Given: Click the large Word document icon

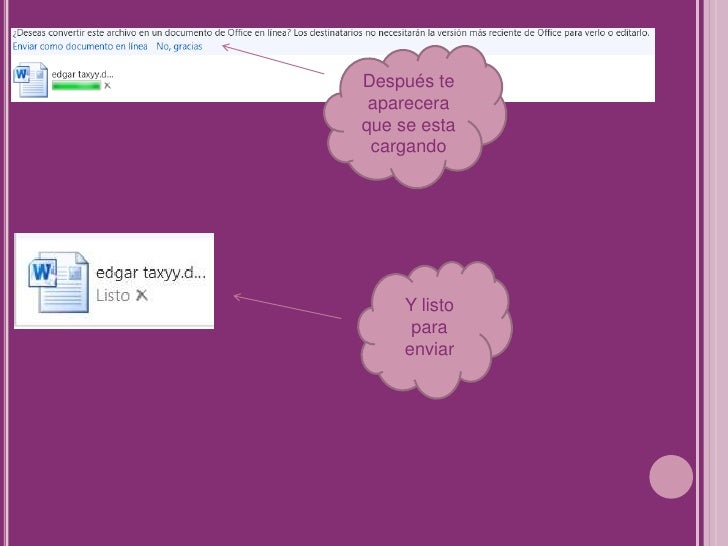Looking at the screenshot, I should click(59, 282).
